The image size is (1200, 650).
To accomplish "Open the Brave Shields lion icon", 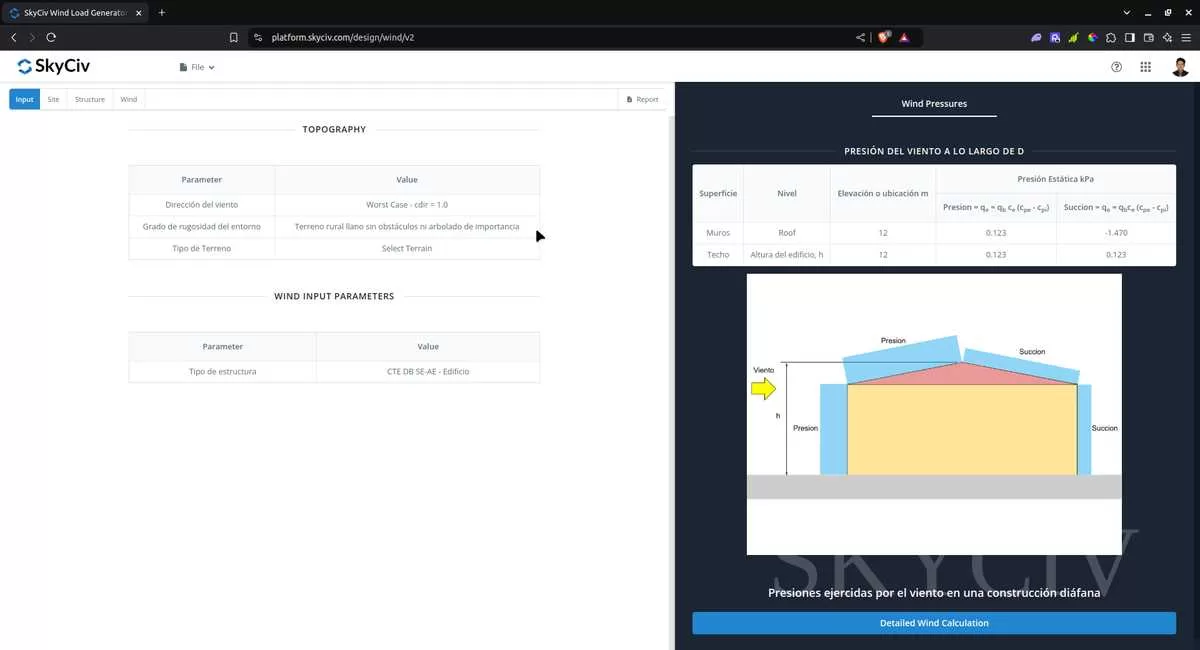I will (x=884, y=37).
